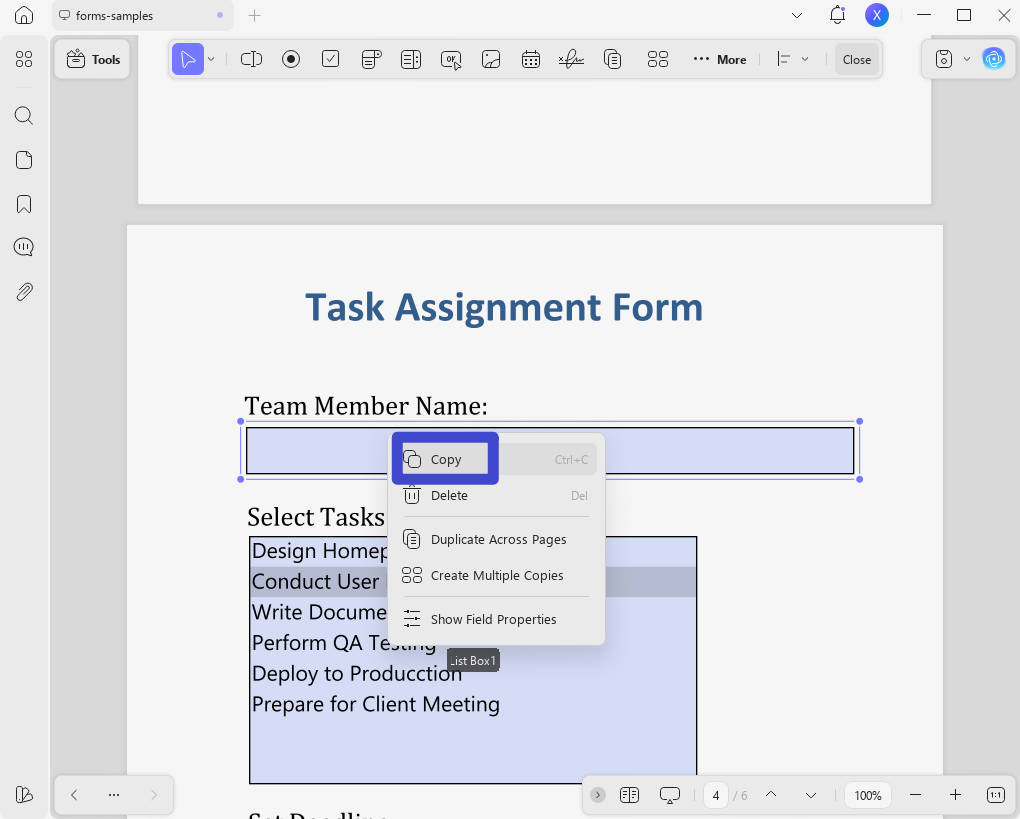This screenshot has width=1020, height=819.
Task: Go to the next page arrow
Action: (x=811, y=794)
